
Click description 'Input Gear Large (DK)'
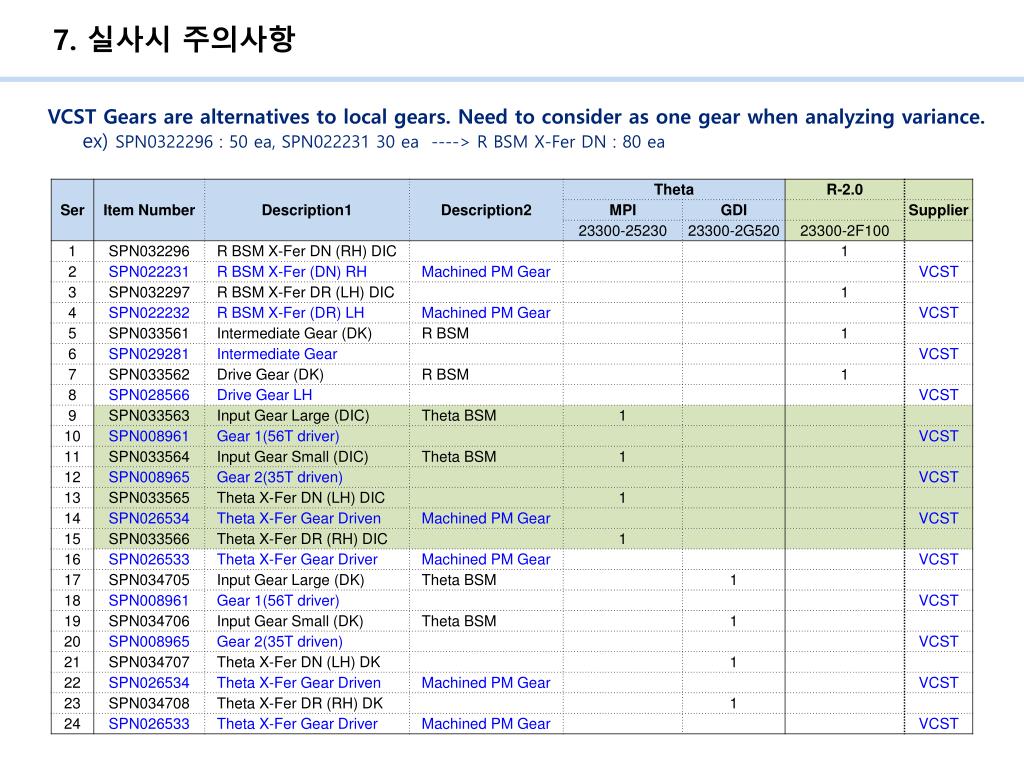(291, 581)
